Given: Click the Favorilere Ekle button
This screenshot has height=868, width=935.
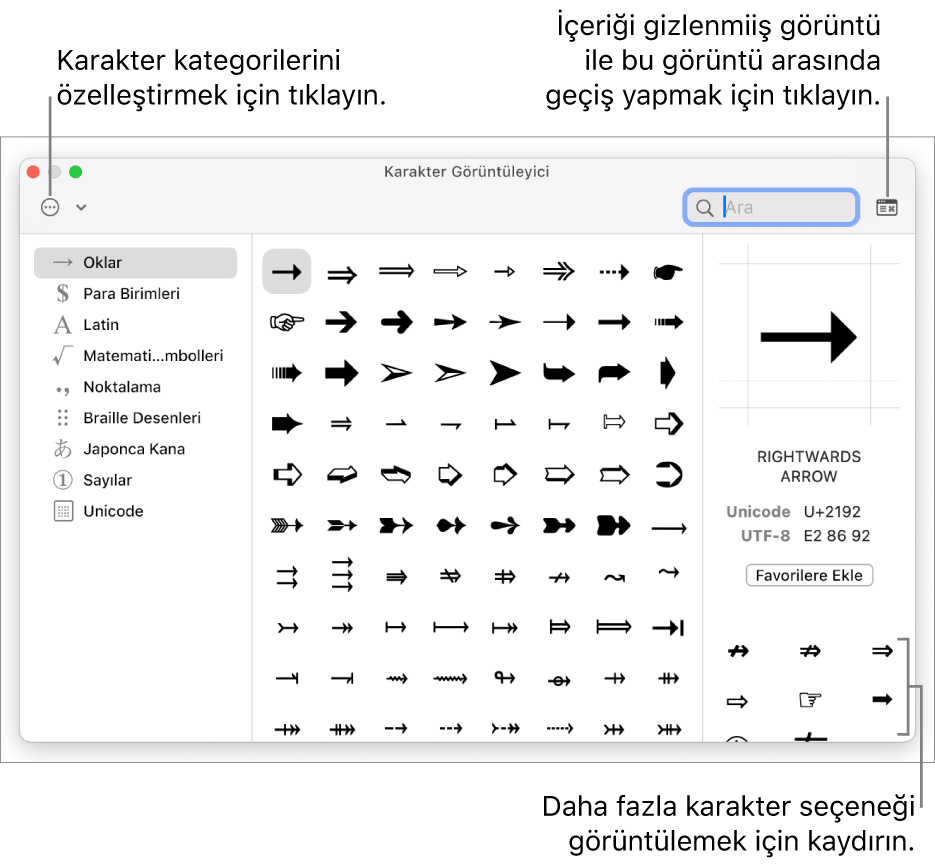Looking at the screenshot, I should click(x=809, y=575).
